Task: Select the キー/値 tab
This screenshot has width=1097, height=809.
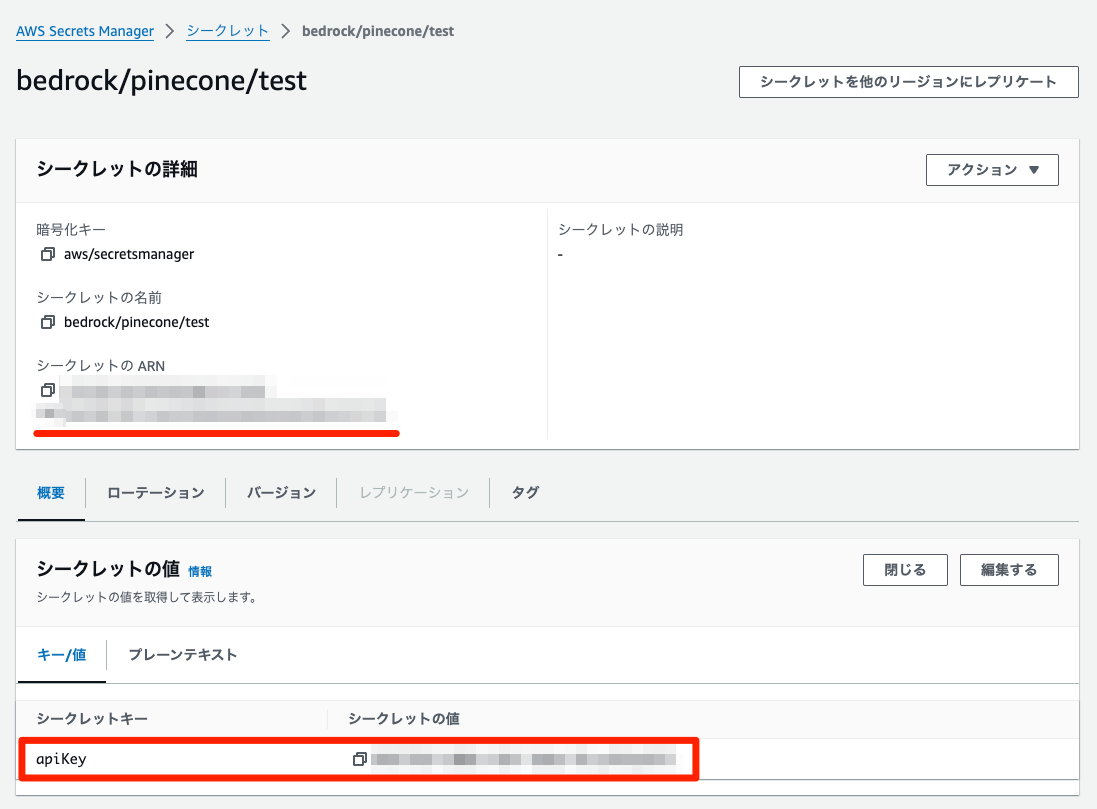Action: [x=62, y=655]
